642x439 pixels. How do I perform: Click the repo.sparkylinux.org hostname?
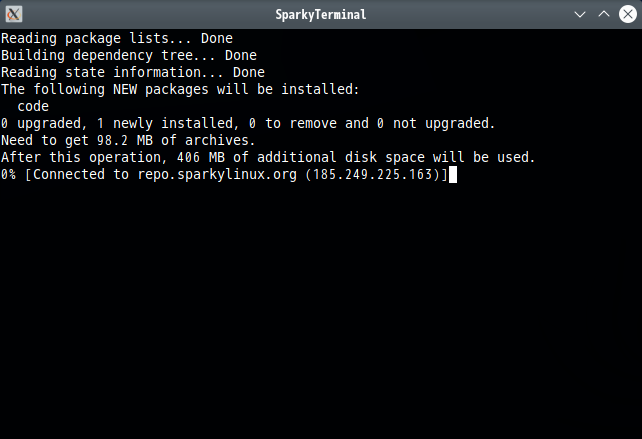[x=217, y=174]
